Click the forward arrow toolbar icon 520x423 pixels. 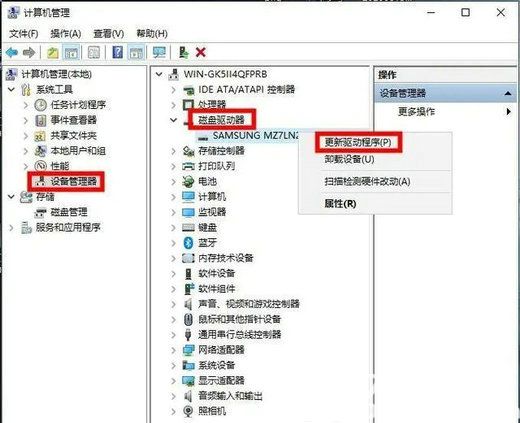point(29,52)
